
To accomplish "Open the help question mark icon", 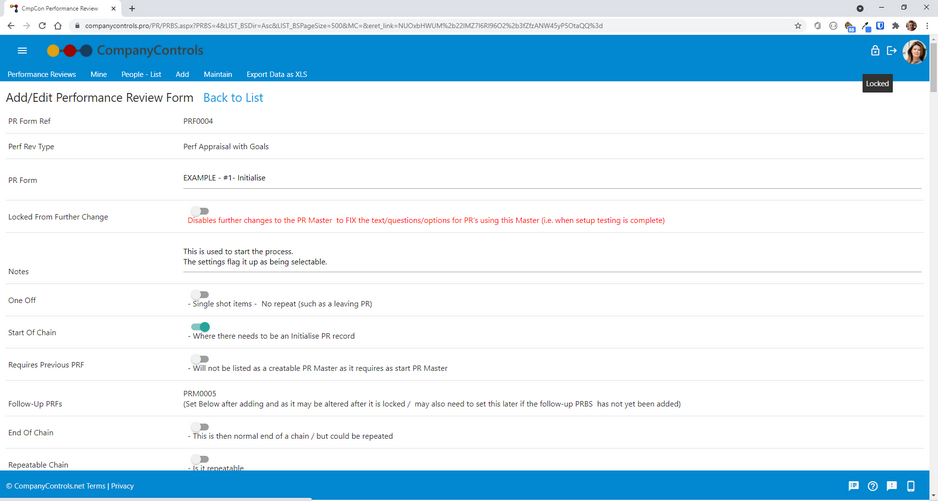I will [873, 485].
